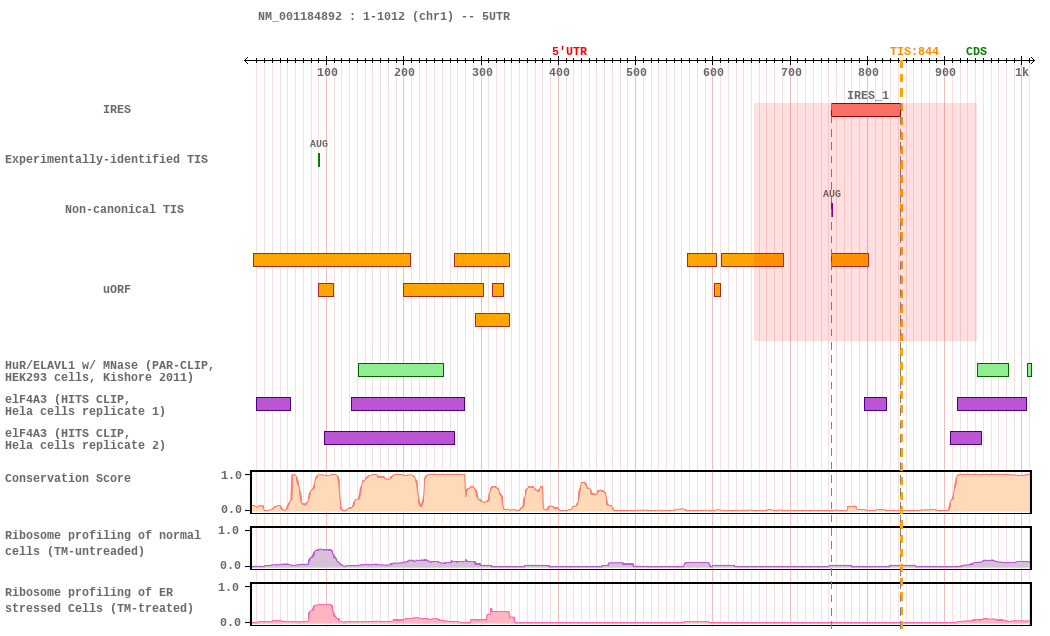Click the red 5'UTR region label
This screenshot has height=636, width=1050.
pyautogui.click(x=569, y=52)
